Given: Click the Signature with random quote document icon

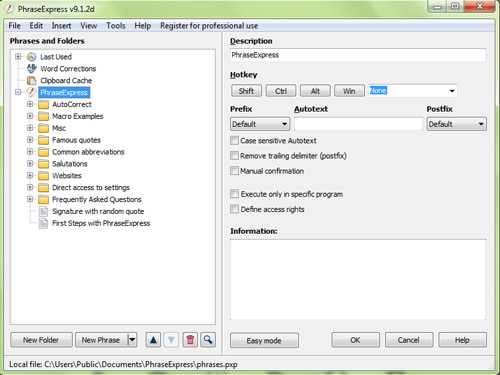Looking at the screenshot, I should pos(43,211).
